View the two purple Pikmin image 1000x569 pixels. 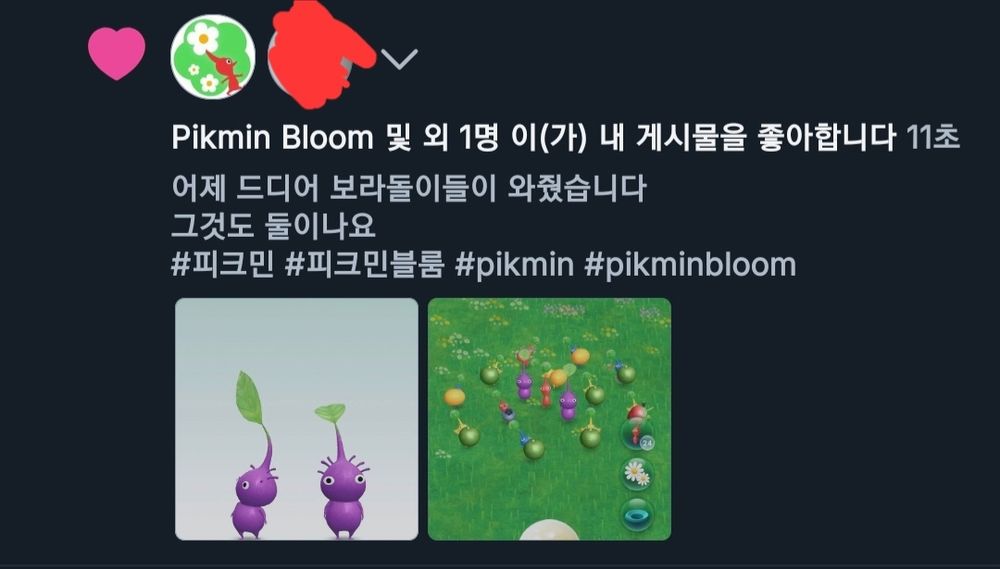point(297,419)
